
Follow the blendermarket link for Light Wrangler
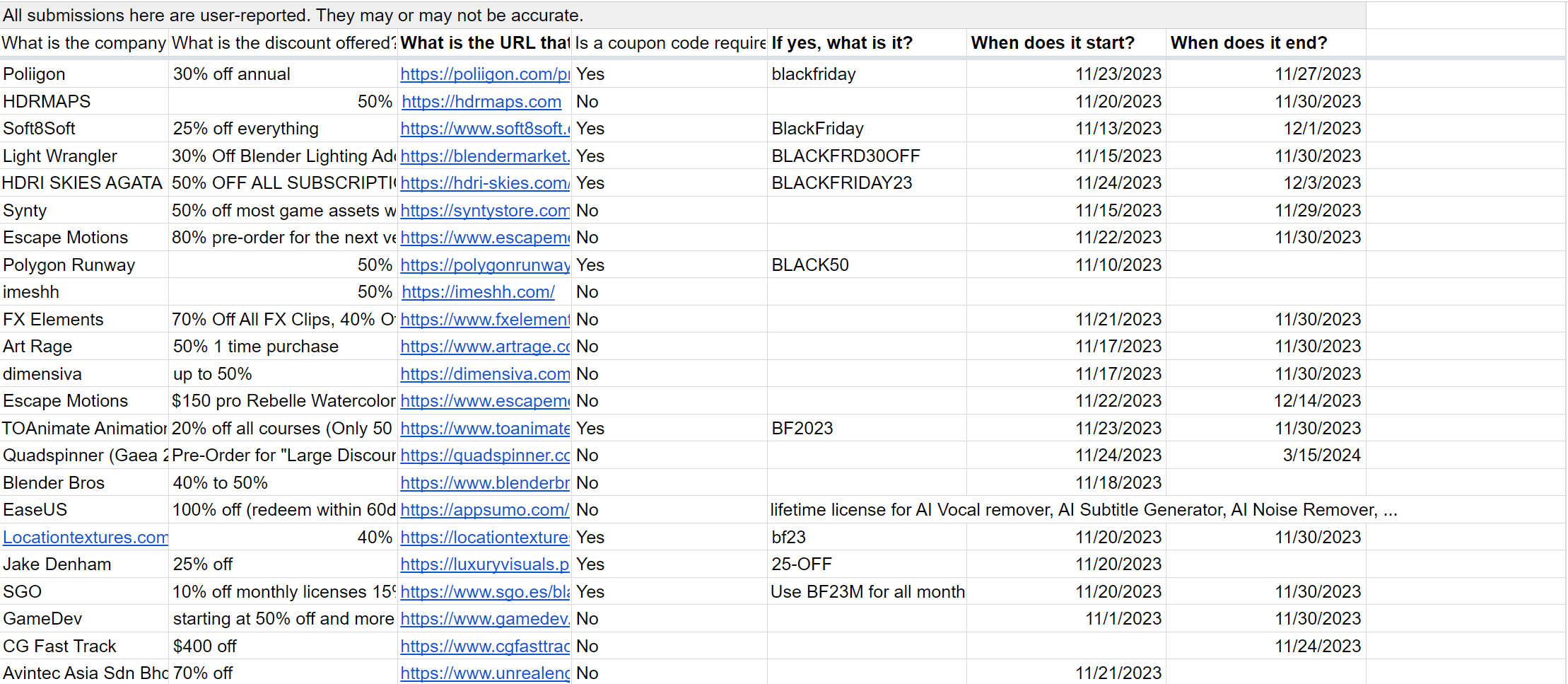[484, 156]
